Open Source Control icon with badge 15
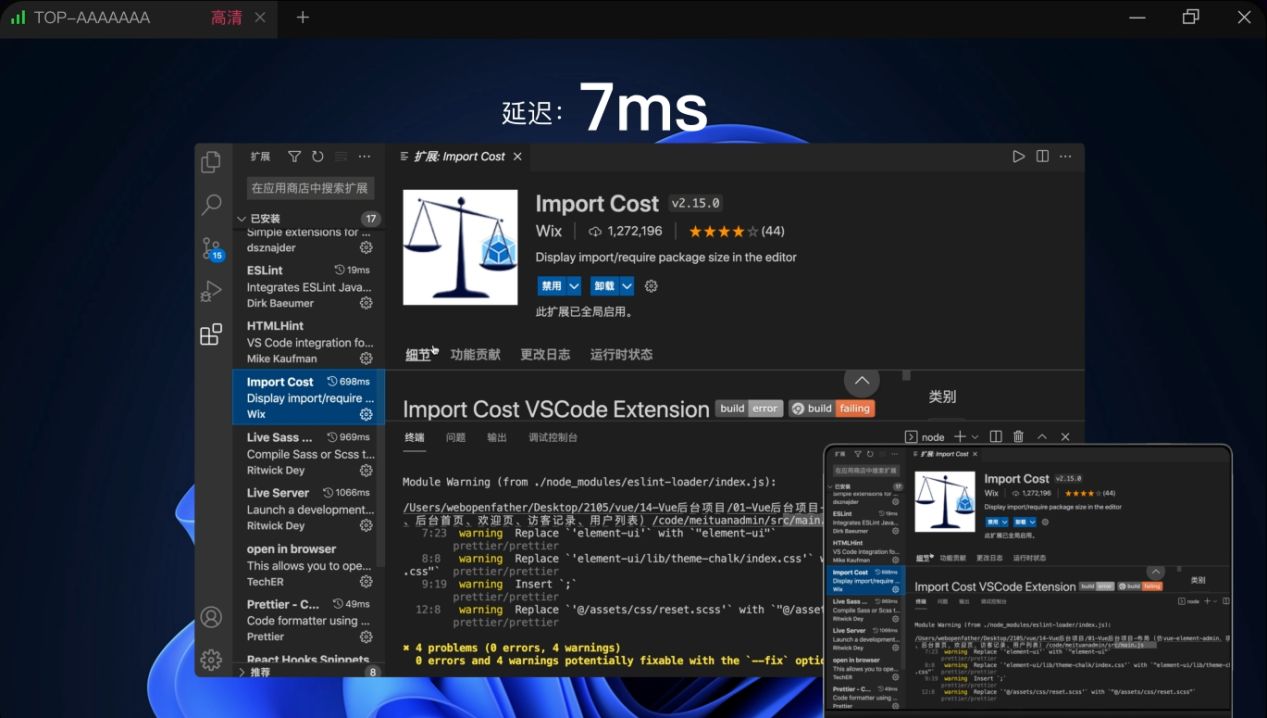1267x718 pixels. [x=211, y=248]
